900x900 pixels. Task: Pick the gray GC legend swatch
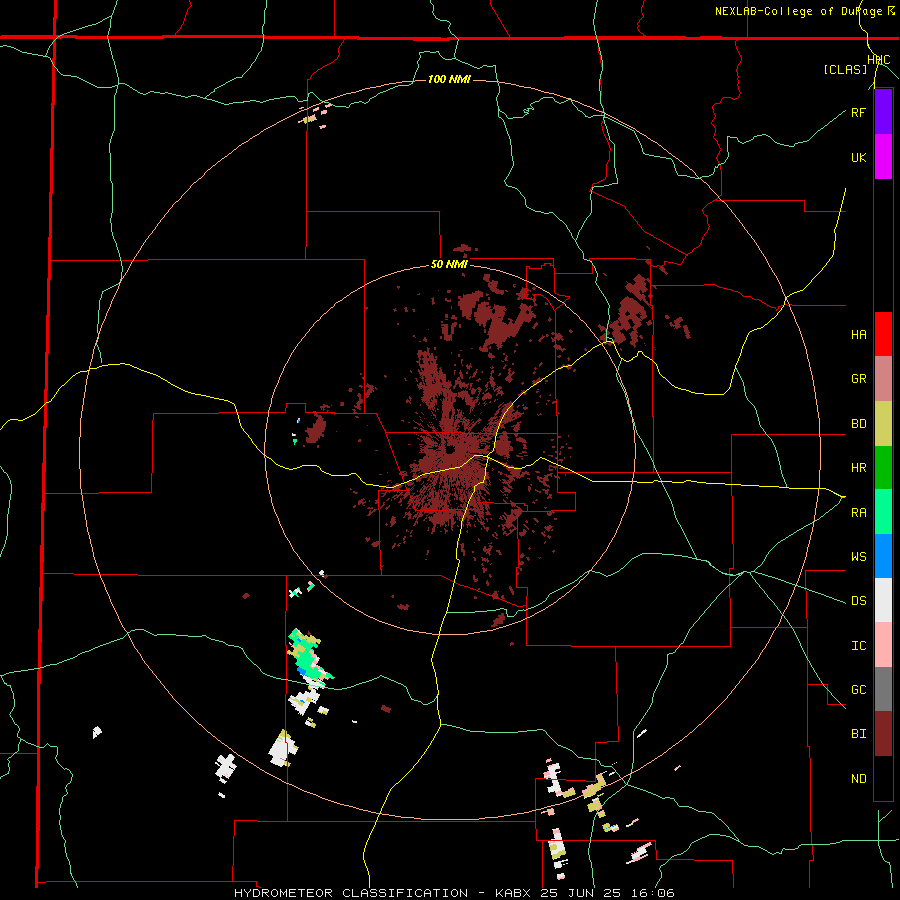[883, 689]
